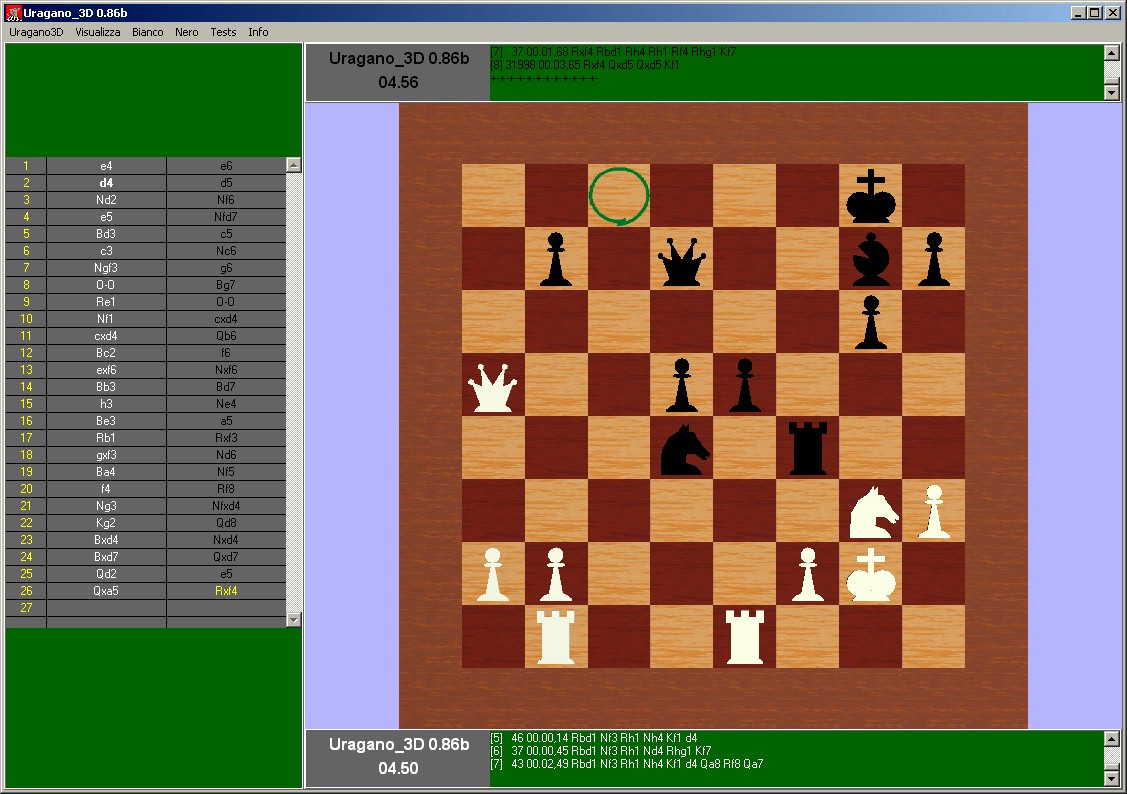Select black move Qb6 in row 11
Image resolution: width=1127 pixels, height=794 pixels.
pos(226,336)
